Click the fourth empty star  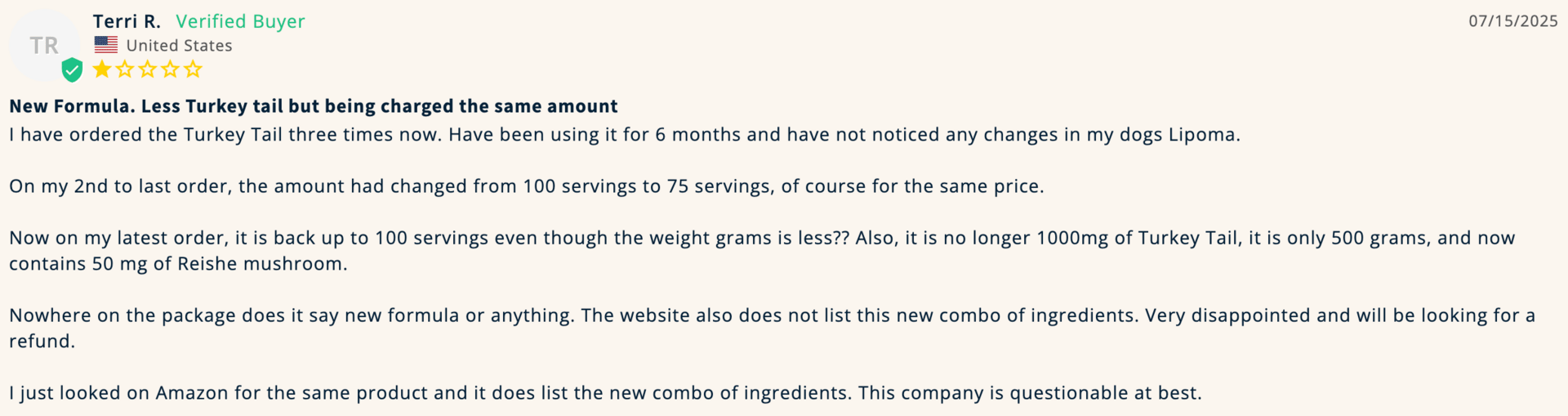170,69
